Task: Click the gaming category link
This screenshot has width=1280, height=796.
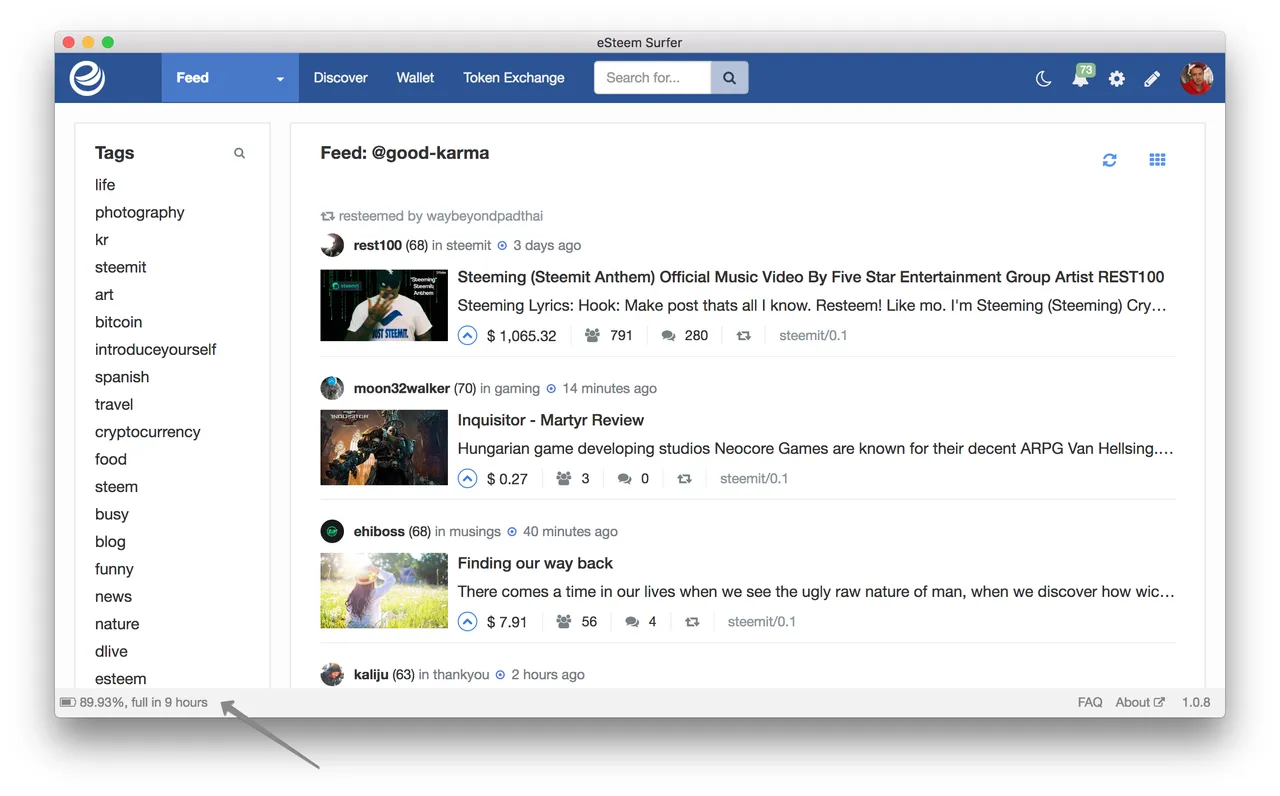Action: click(x=517, y=388)
